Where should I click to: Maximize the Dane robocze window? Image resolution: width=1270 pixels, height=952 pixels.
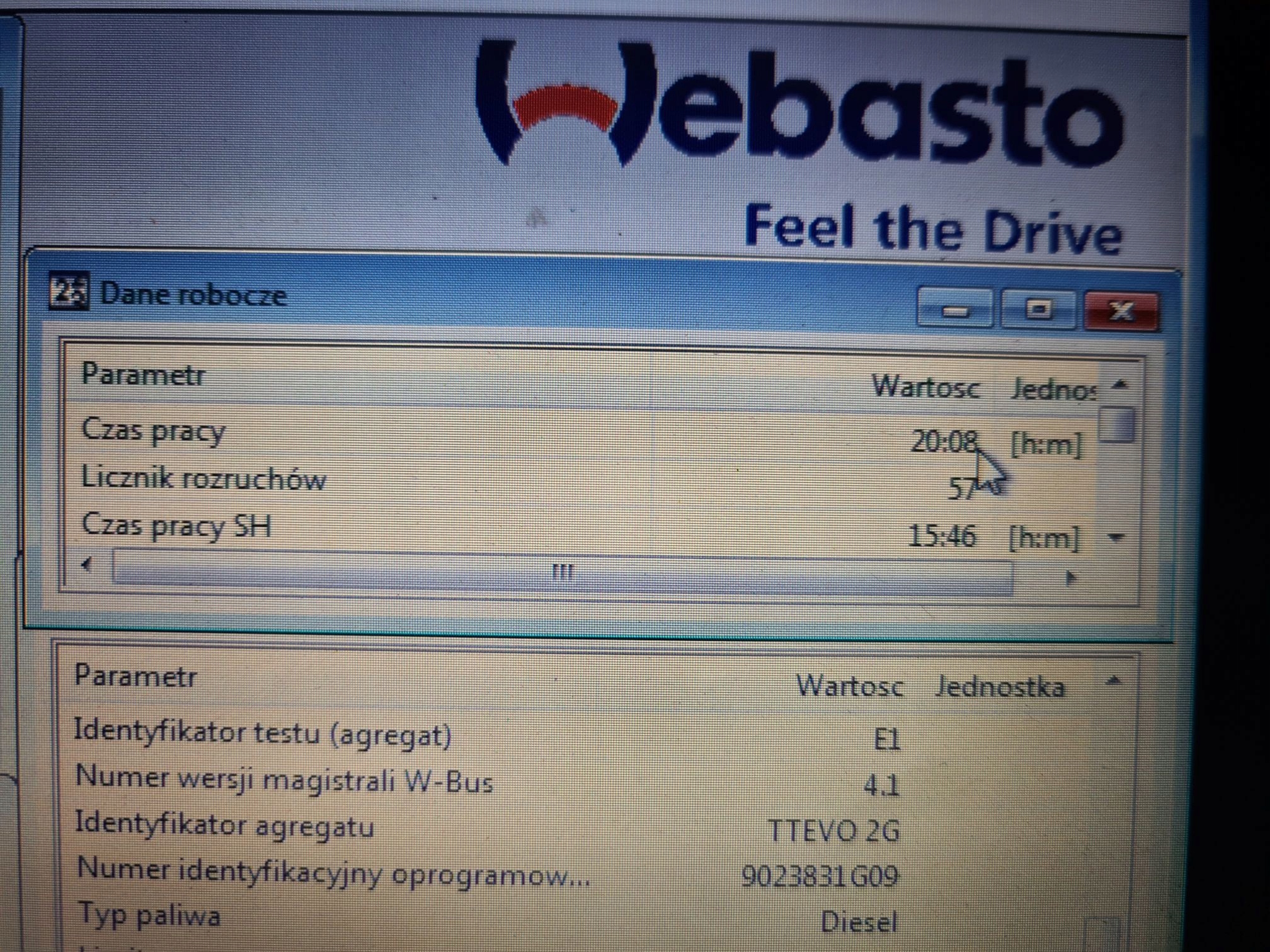tap(1038, 310)
